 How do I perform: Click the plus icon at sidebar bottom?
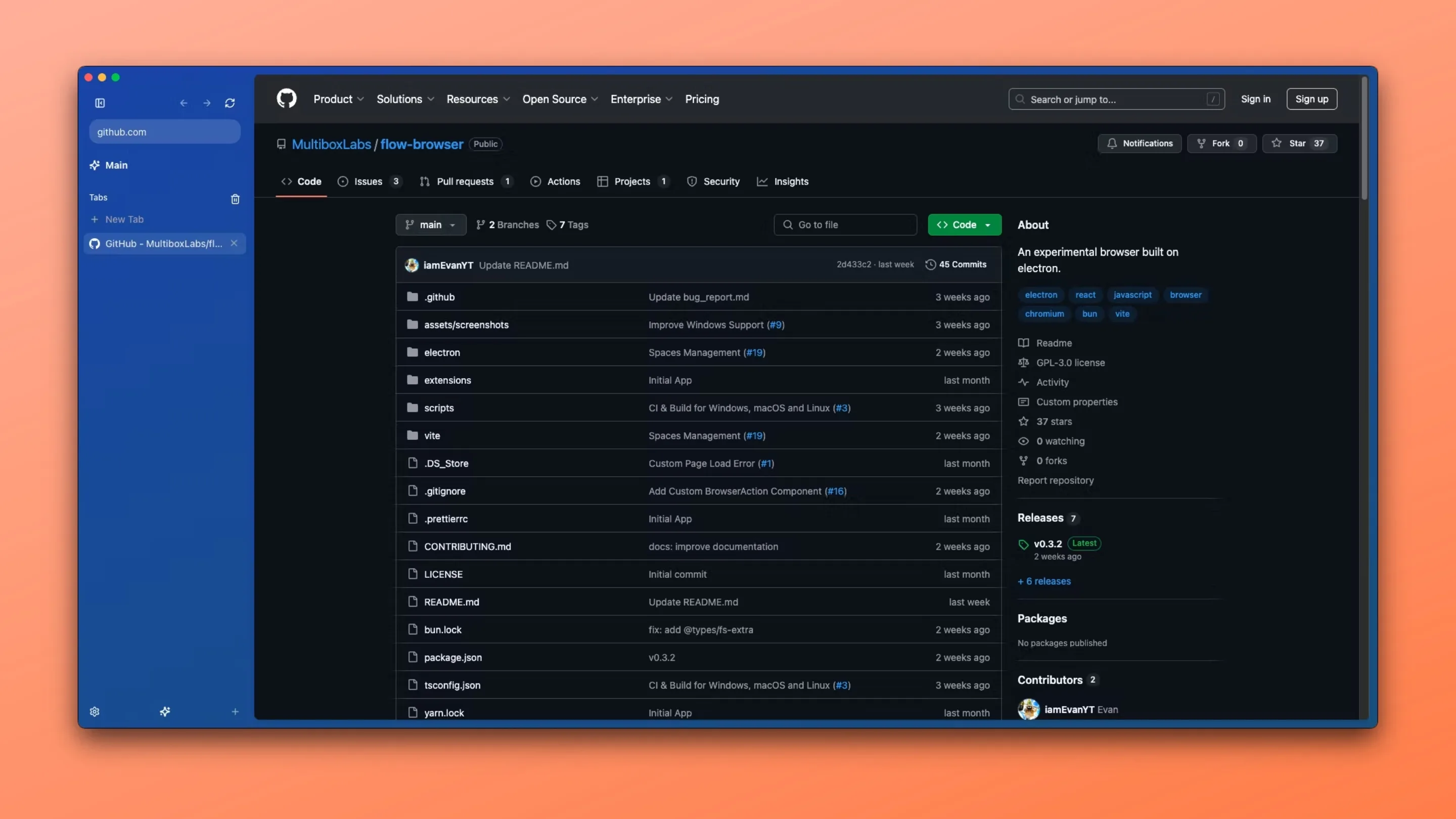coord(235,712)
